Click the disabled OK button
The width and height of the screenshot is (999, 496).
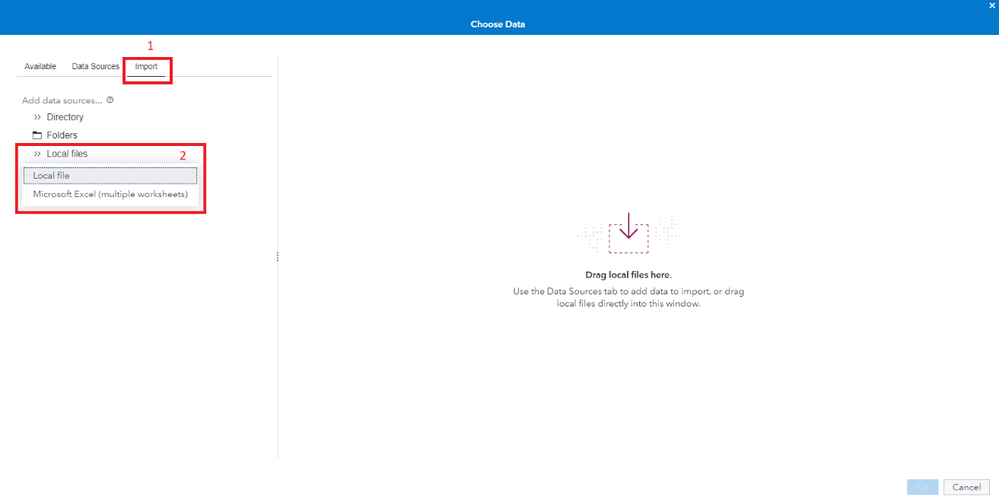point(923,487)
